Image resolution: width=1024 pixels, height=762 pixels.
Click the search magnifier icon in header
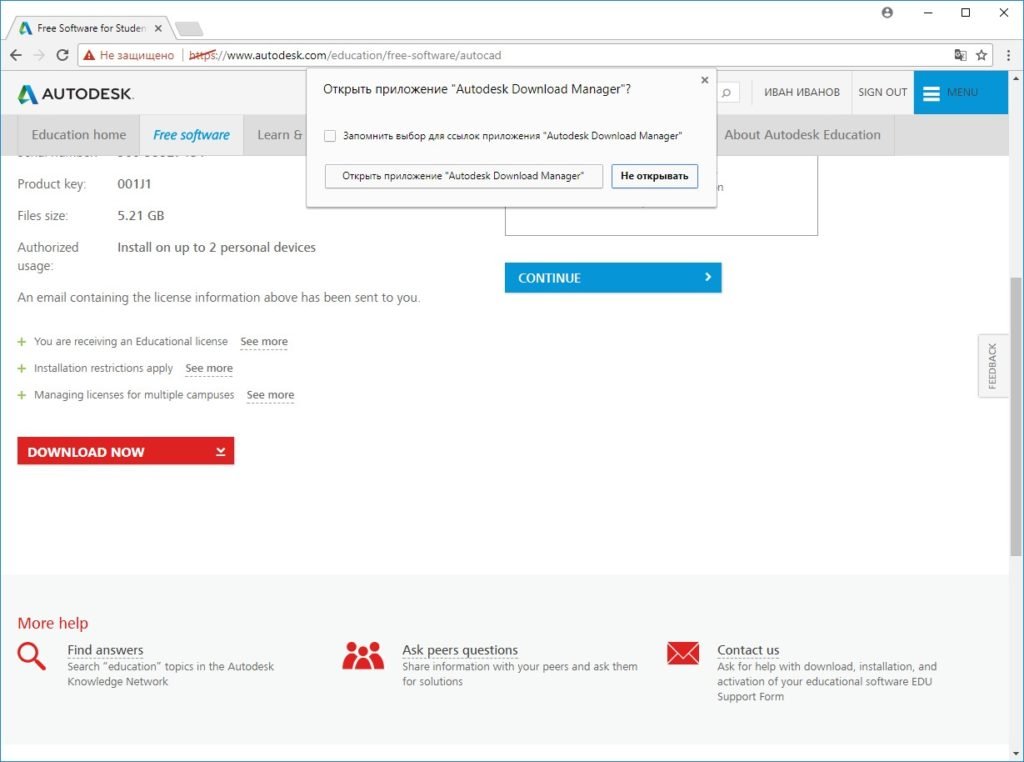tap(726, 93)
